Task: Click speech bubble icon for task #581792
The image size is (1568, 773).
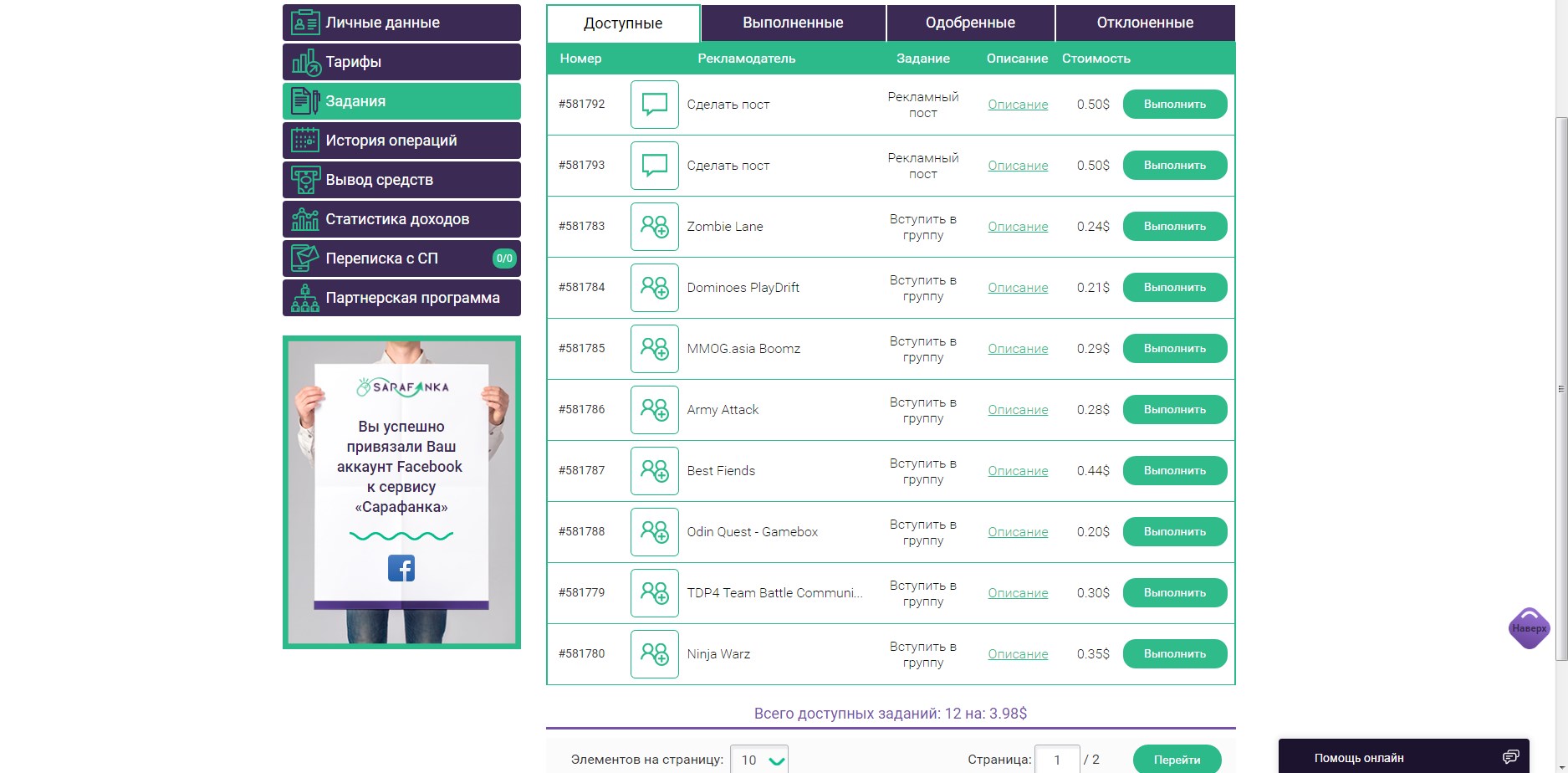Action: point(654,105)
